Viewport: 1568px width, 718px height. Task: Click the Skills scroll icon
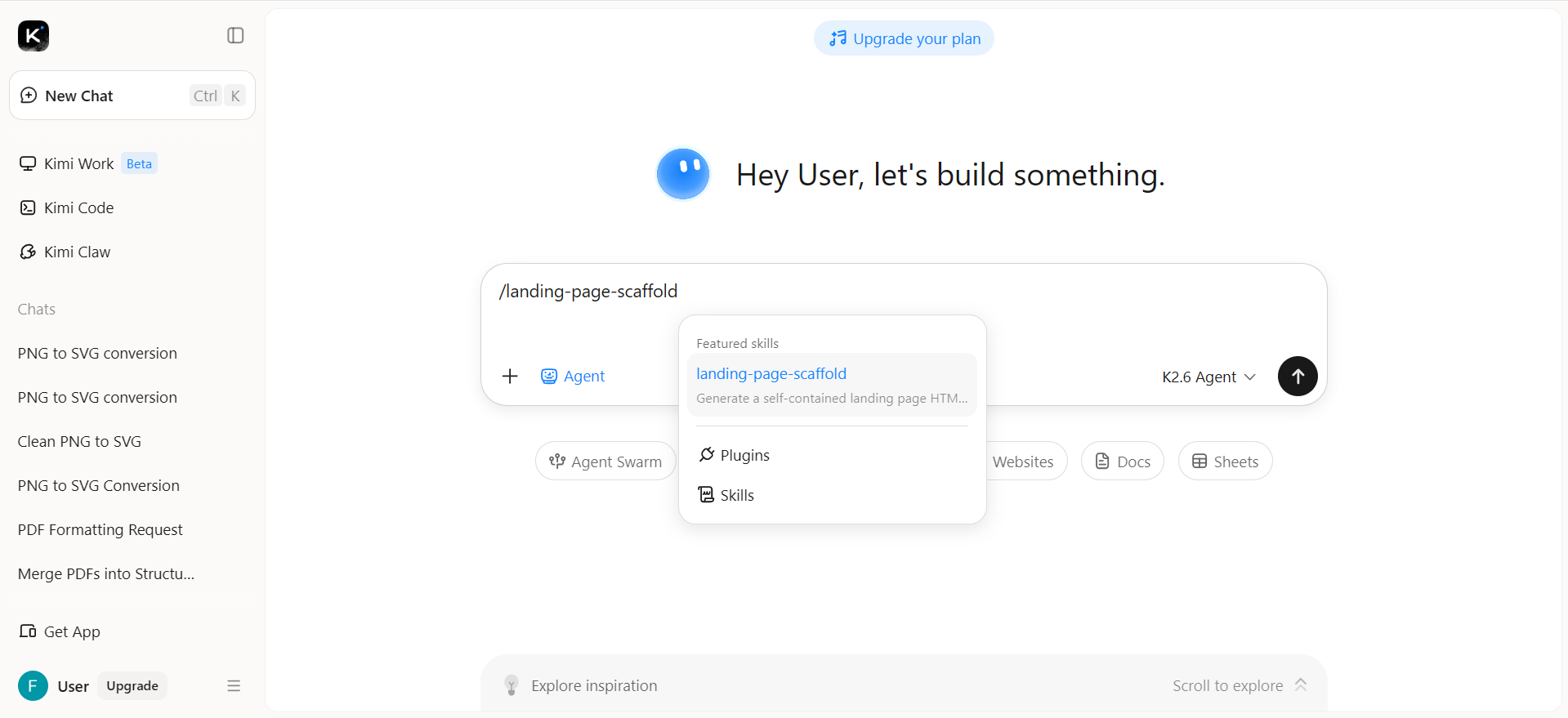707,494
